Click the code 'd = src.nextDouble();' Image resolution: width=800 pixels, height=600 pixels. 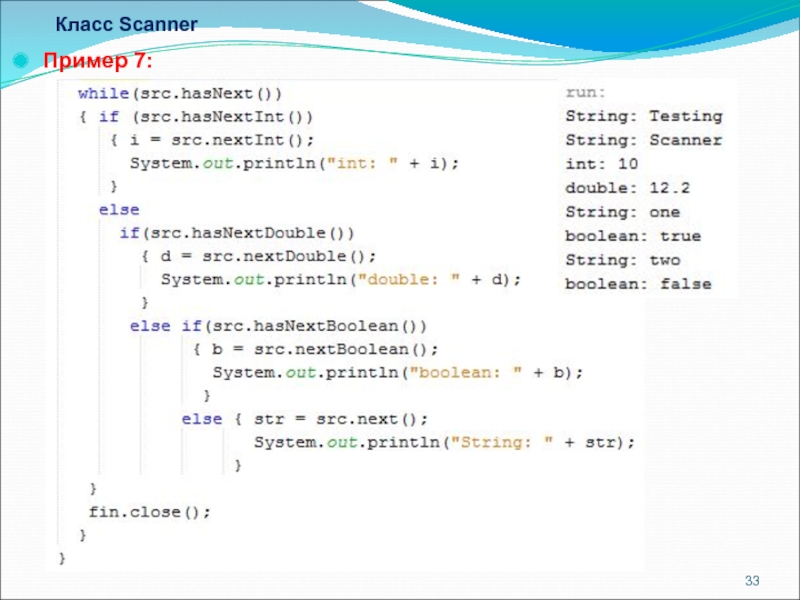coord(268,256)
